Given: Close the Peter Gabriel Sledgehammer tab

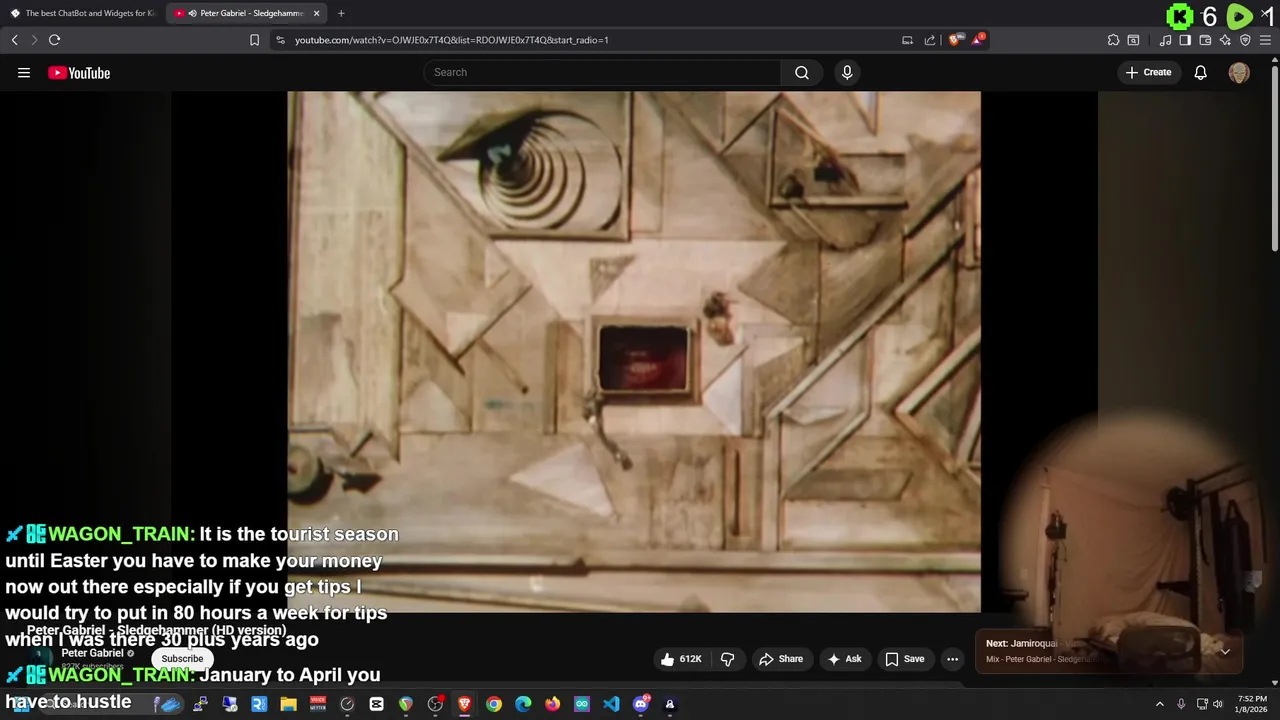Looking at the screenshot, I should click(317, 13).
